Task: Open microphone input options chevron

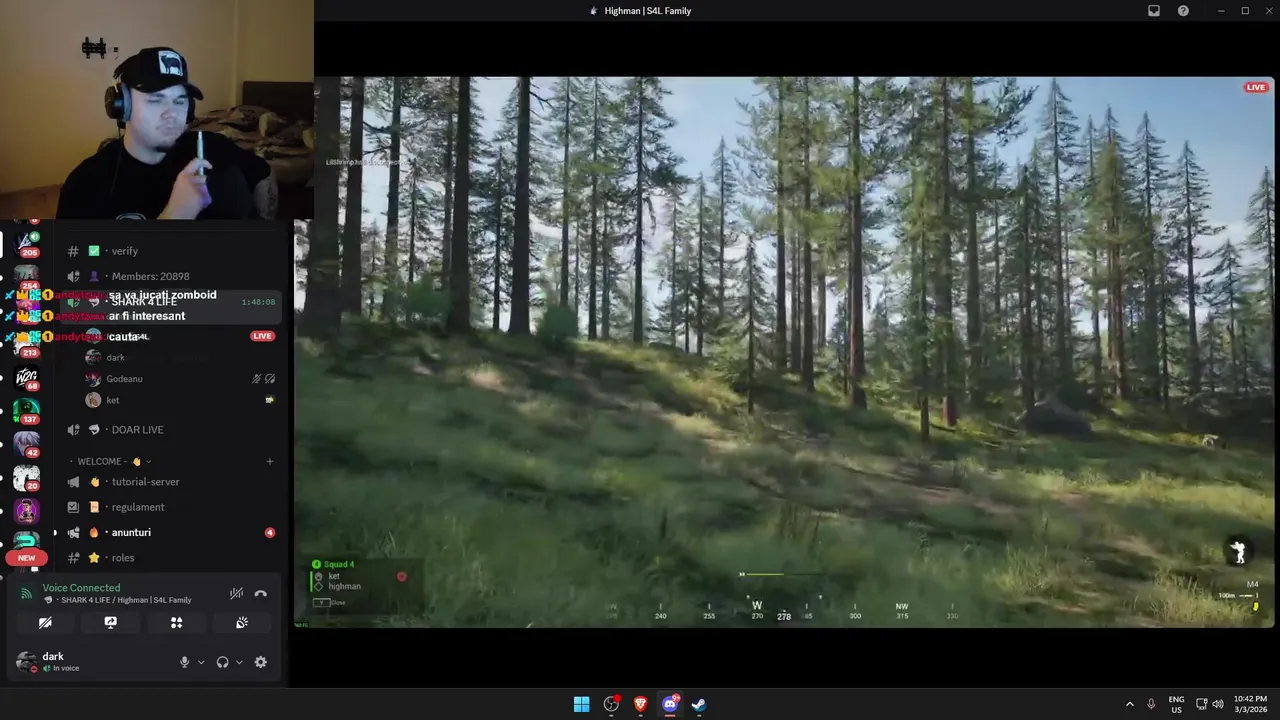Action: point(201,662)
